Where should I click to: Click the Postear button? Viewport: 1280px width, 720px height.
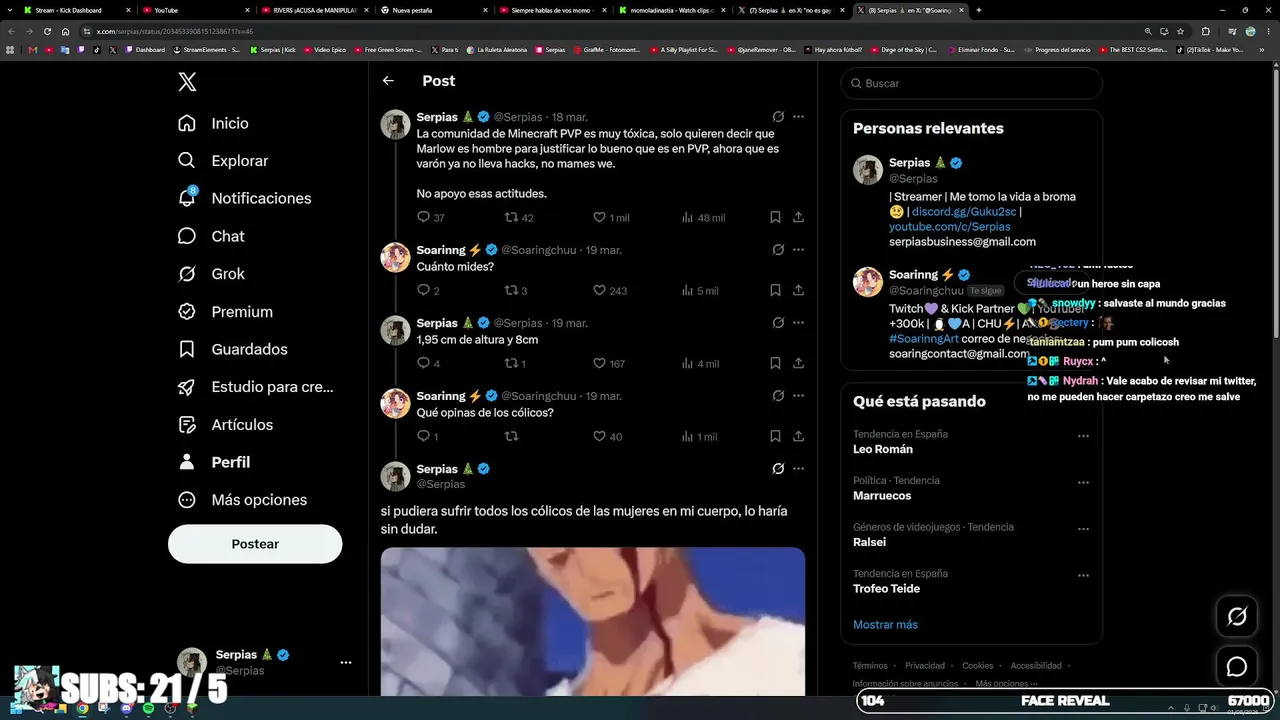tap(255, 544)
